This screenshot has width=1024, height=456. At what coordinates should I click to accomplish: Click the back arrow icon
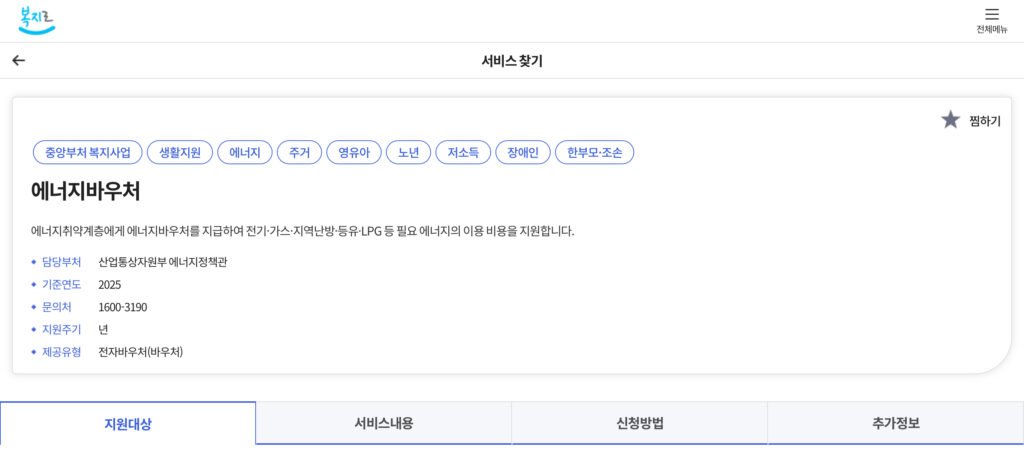pos(18,61)
